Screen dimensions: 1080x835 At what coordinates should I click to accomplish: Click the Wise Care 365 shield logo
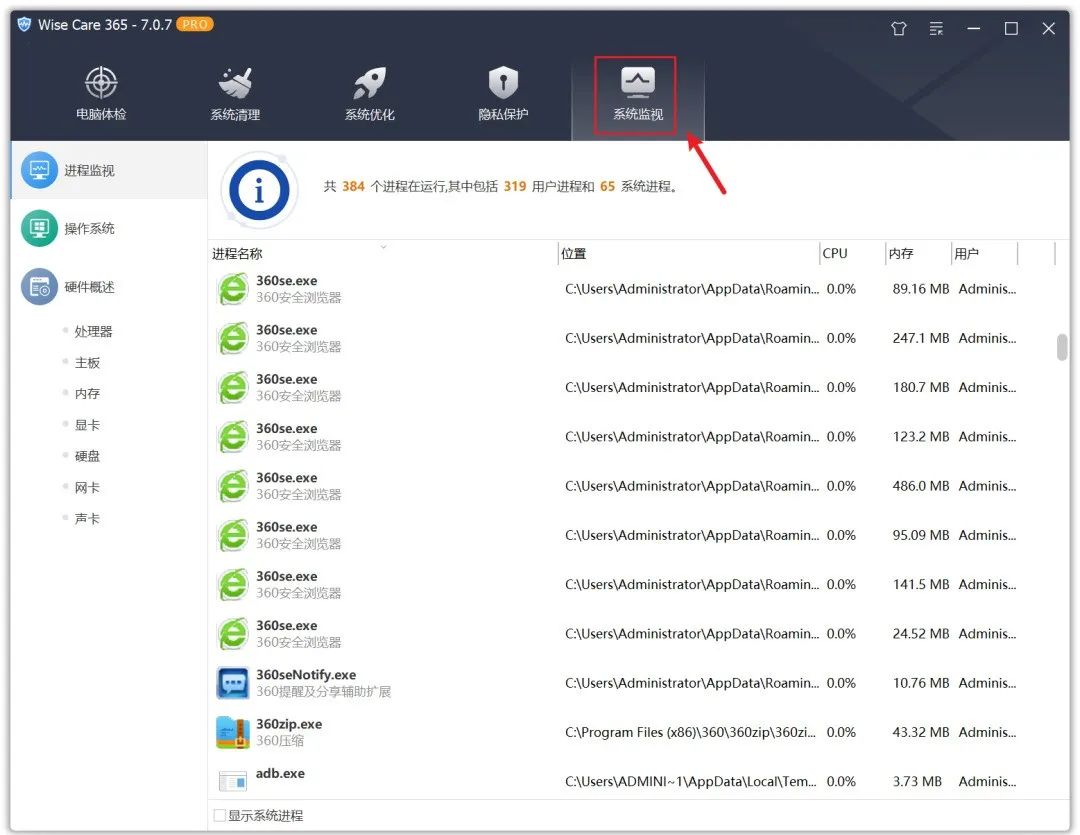point(24,25)
